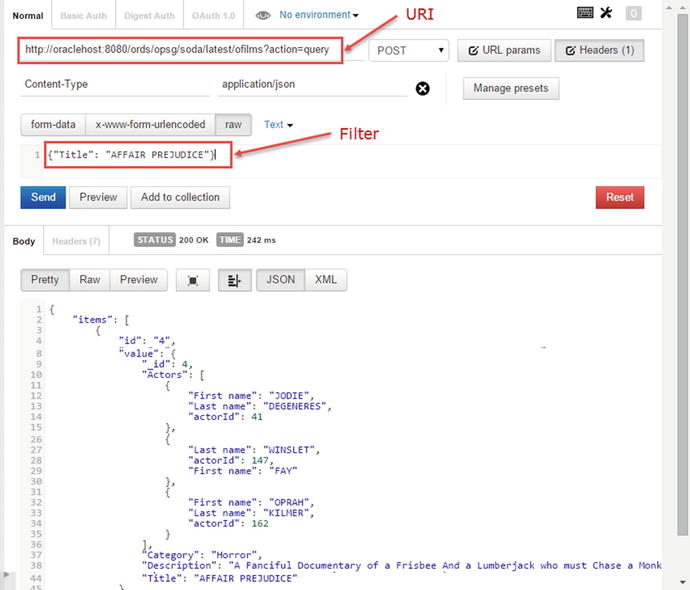Screen dimensions: 690x590
Task: Select the response Preview view
Action: tap(139, 280)
